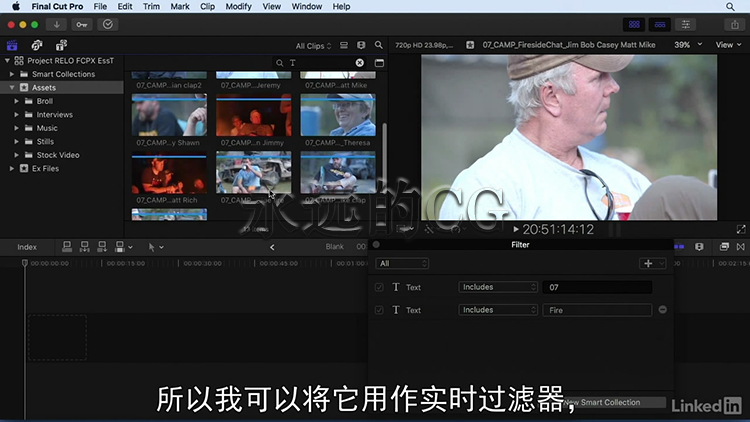Expand the Broll folder
This screenshot has height=422, width=750.
pos(16,101)
